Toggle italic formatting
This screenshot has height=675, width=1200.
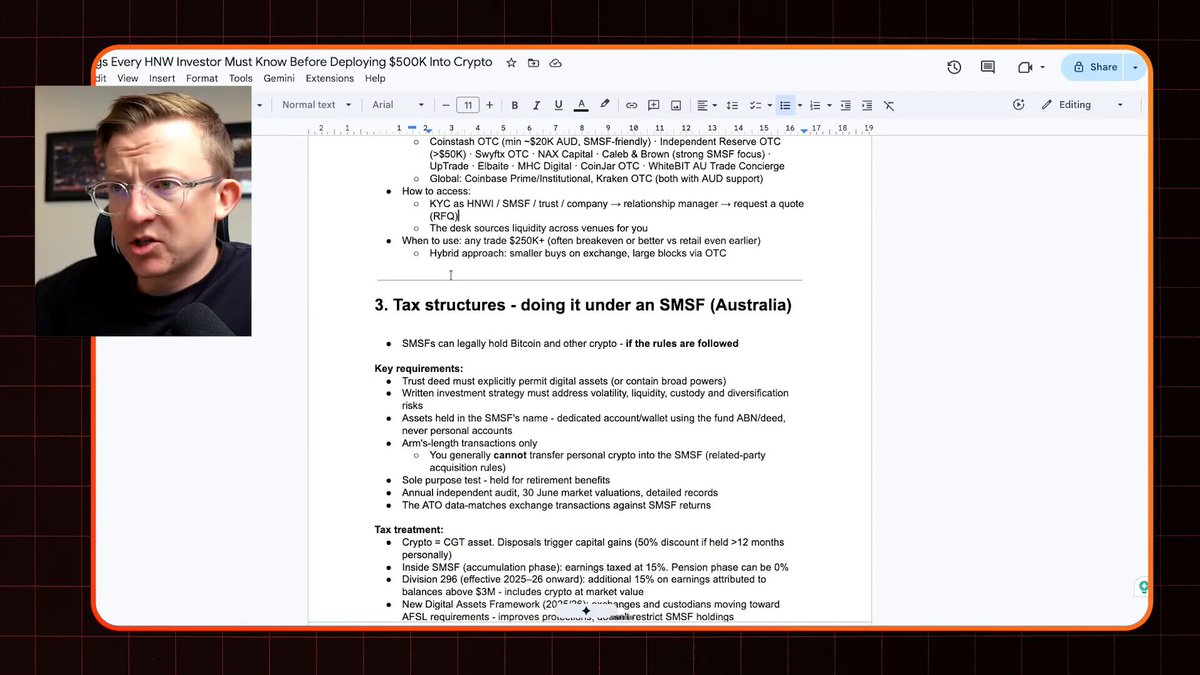536,105
